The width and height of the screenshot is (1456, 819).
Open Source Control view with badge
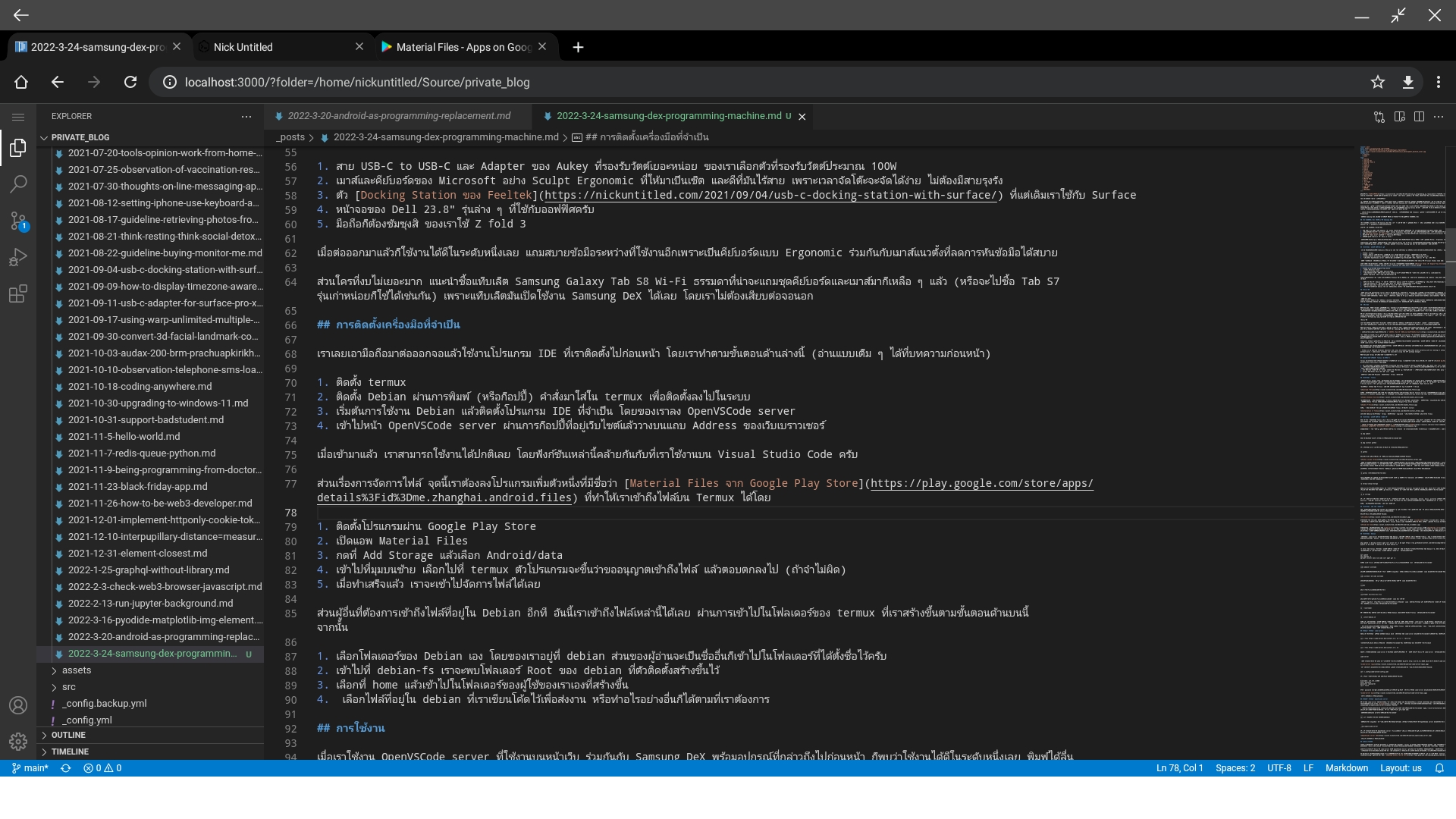point(18,221)
